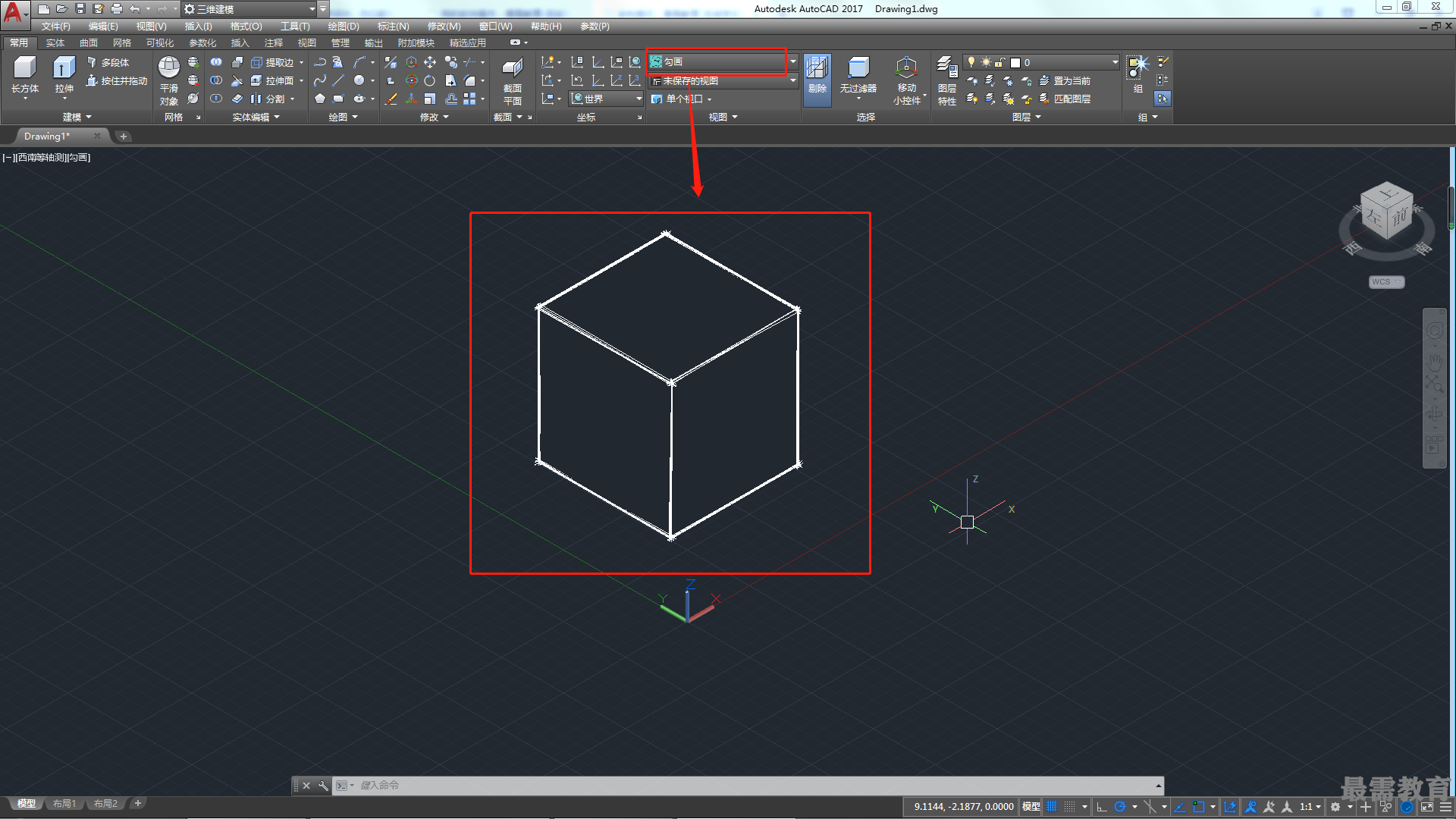Click the 截面平面 section plane tool
This screenshot has width=1456, height=819.
pyautogui.click(x=513, y=80)
